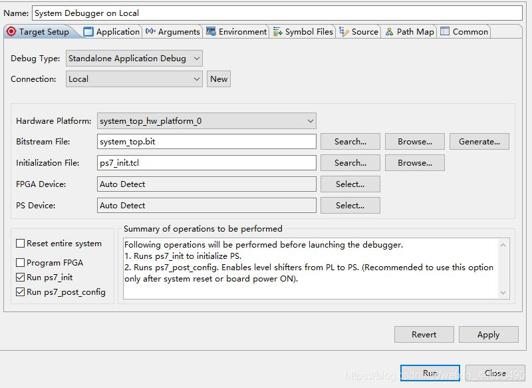Click the Application tab window icon
This screenshot has height=388, width=532.
coord(88,32)
